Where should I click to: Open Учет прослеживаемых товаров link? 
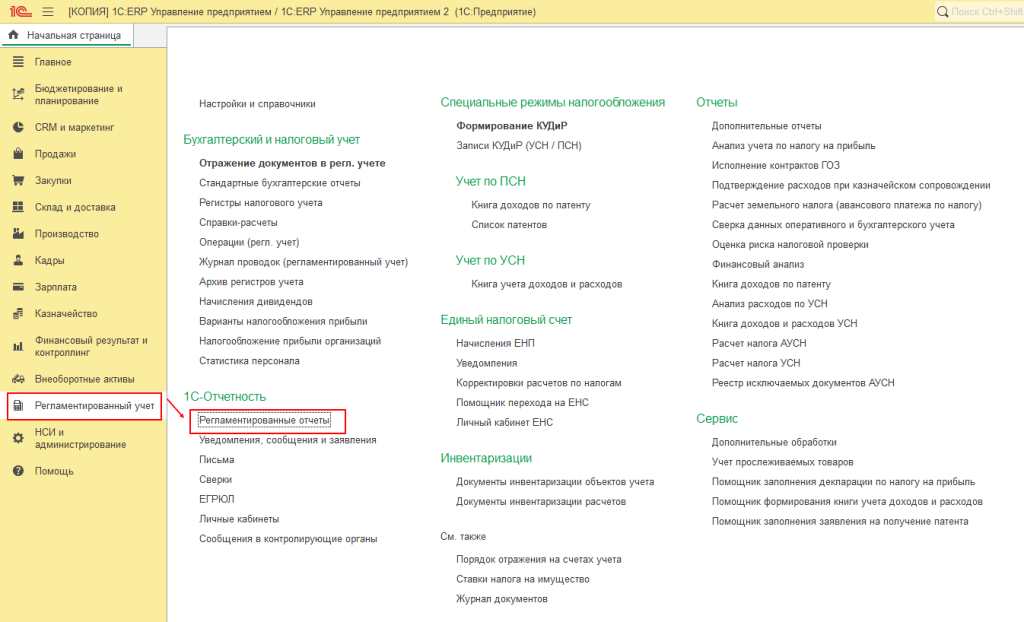point(782,462)
